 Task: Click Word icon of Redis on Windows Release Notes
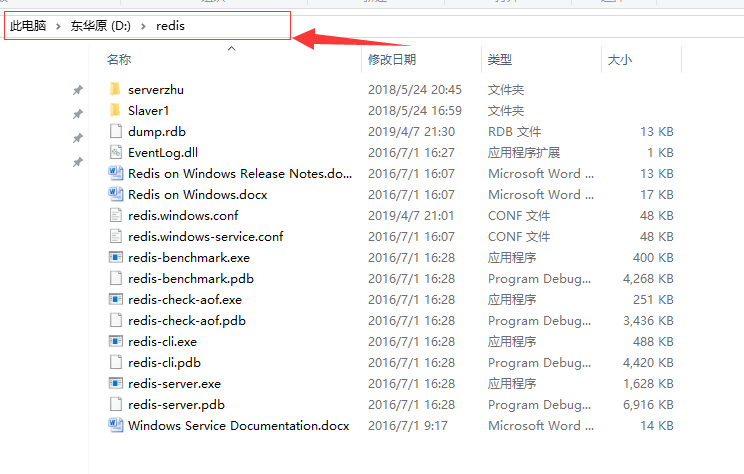(116, 173)
